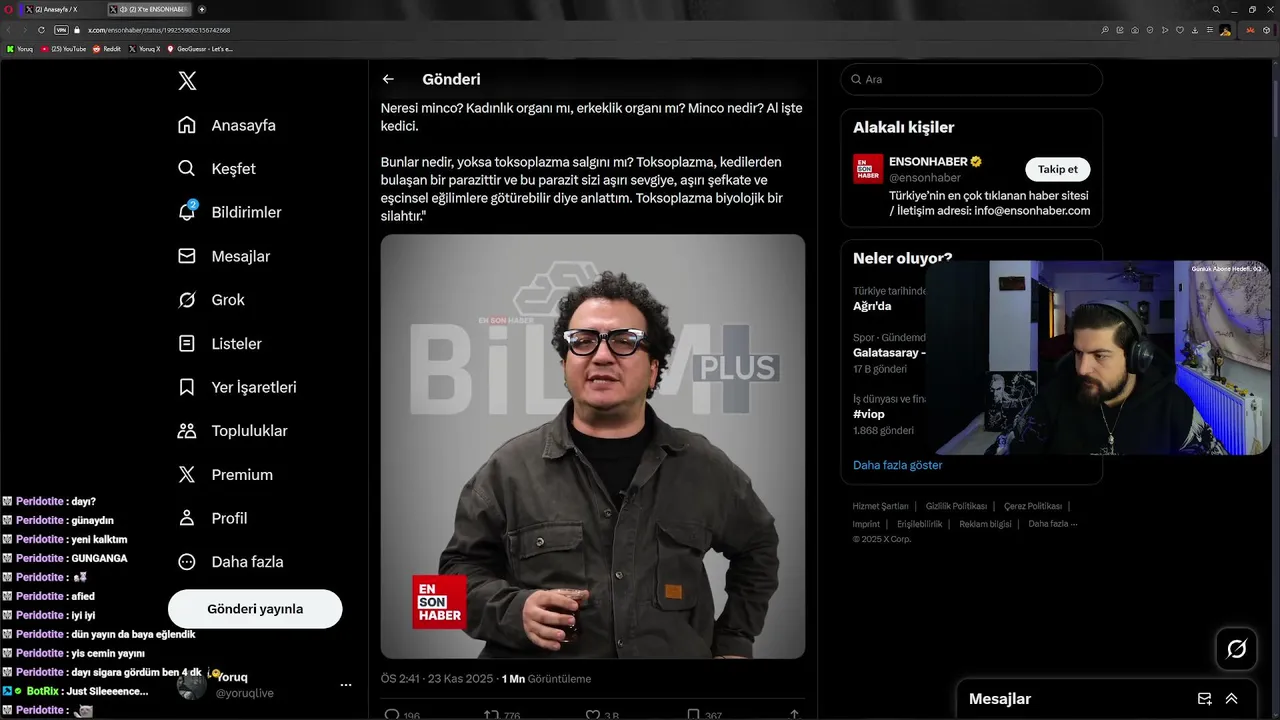Go back with the Gönderi arrow
This screenshot has height=720, width=1280.
coord(388,79)
